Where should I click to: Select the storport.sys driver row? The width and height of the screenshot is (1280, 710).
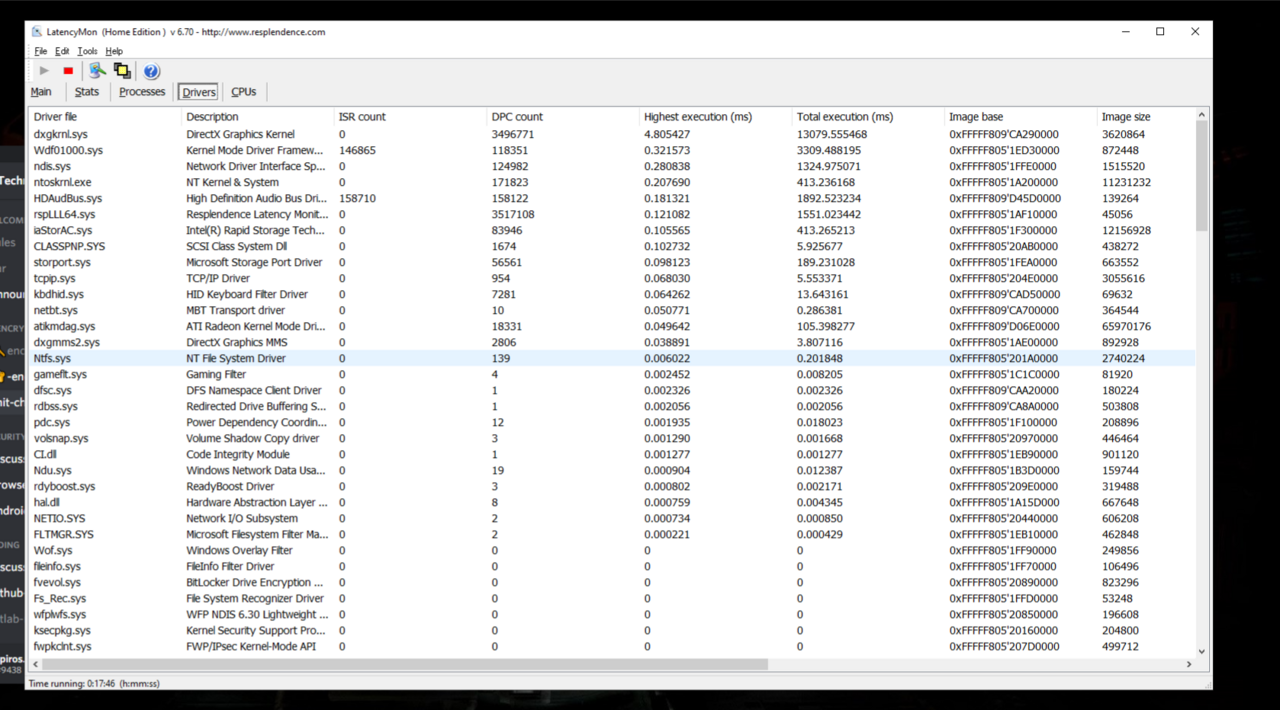[x=612, y=262]
